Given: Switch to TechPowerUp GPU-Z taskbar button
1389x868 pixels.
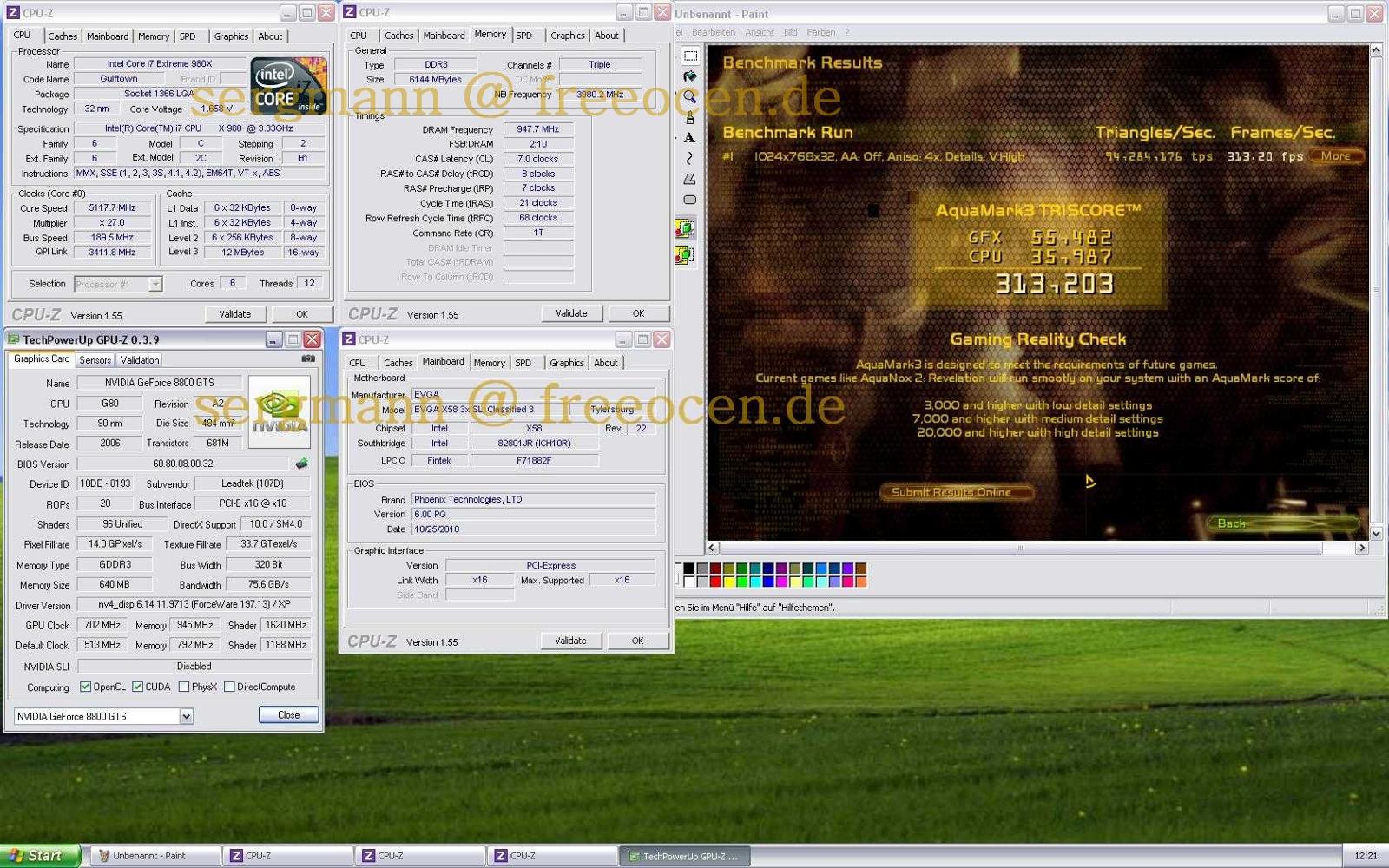Looking at the screenshot, I should click(684, 856).
